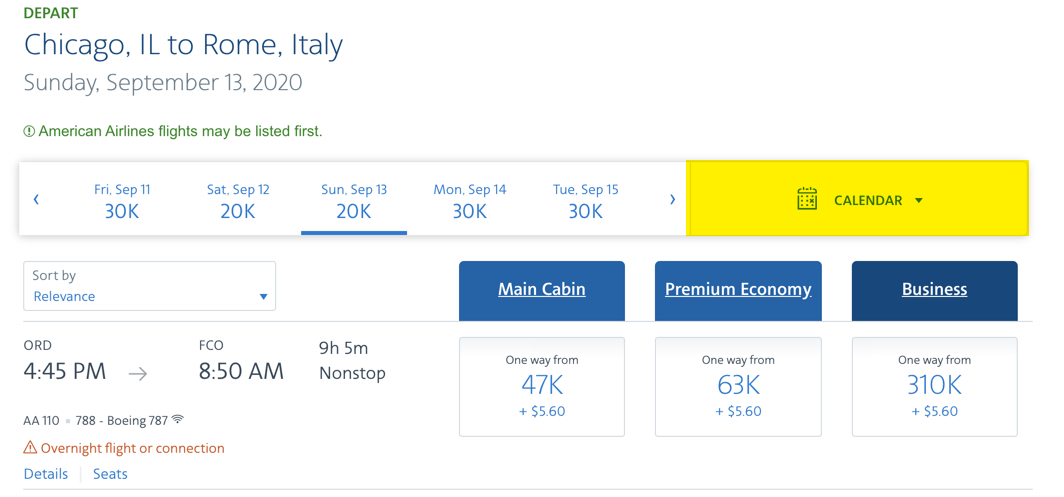Click the calendar icon in yellow bar
The image size is (1064, 497).
(x=806, y=199)
